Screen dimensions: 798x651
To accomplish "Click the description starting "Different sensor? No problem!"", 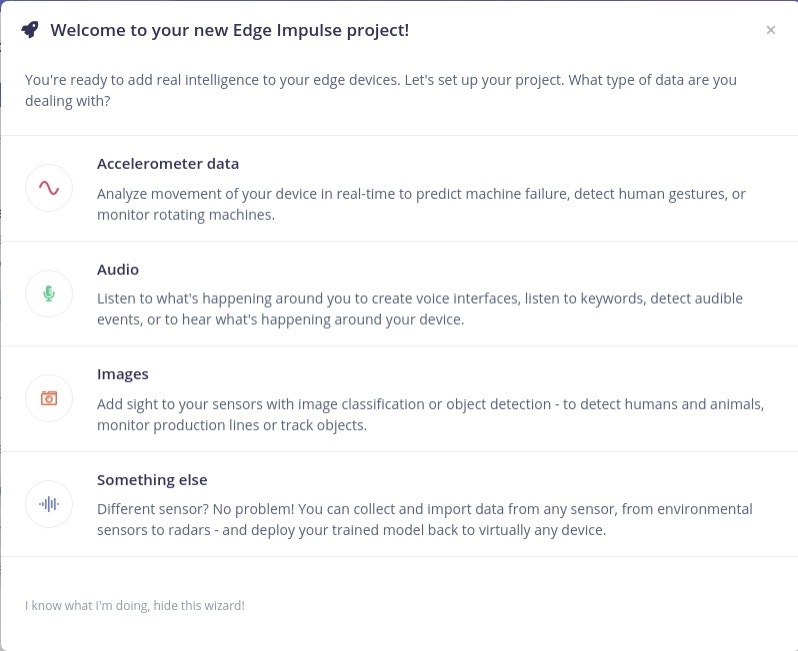I will click(x=424, y=509).
